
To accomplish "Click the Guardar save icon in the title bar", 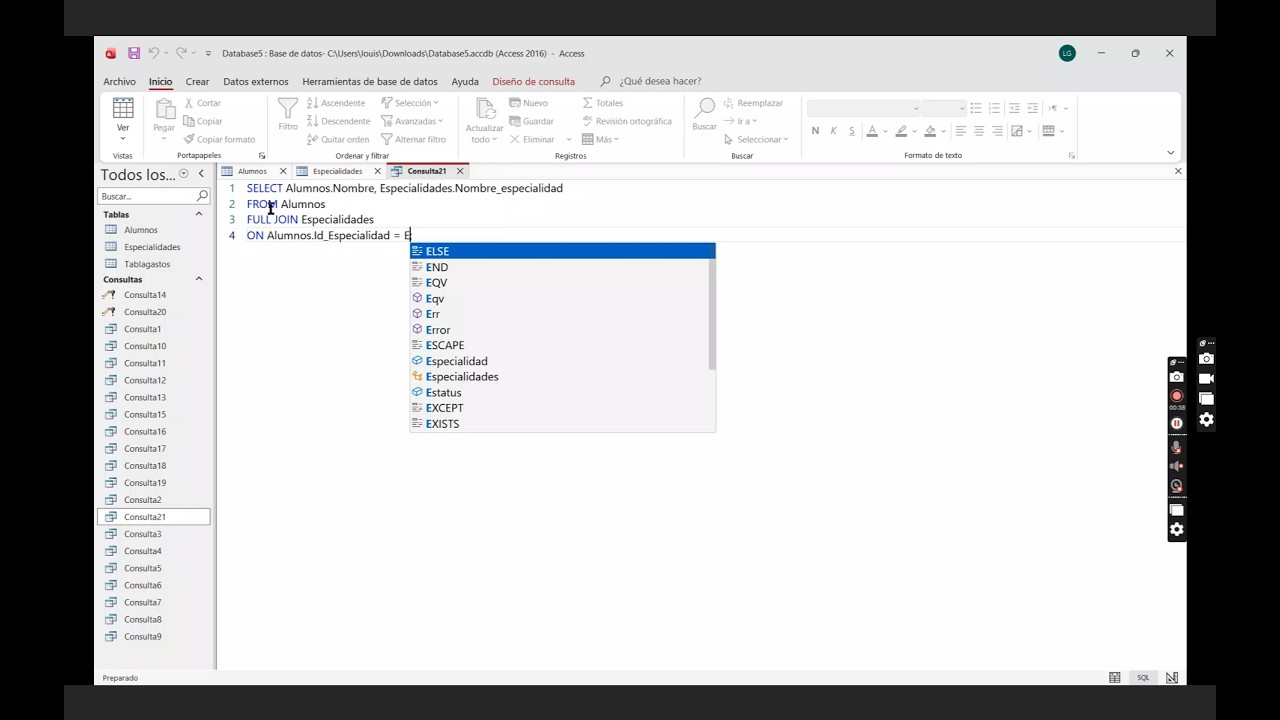I will click(x=133, y=53).
